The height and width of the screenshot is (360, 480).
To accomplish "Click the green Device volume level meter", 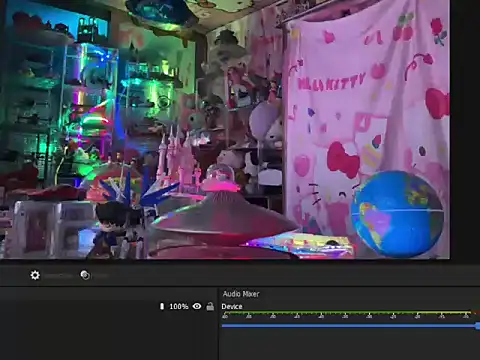I will pyautogui.click(x=347, y=313).
